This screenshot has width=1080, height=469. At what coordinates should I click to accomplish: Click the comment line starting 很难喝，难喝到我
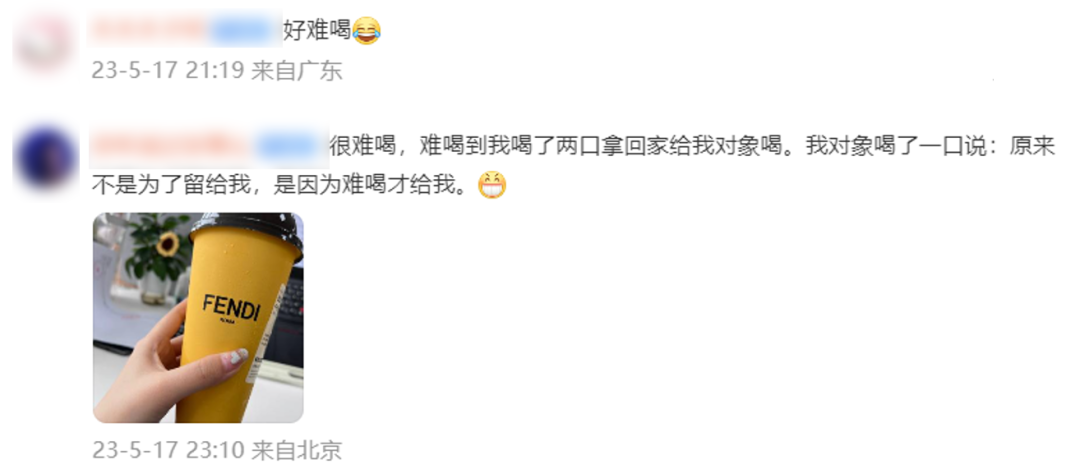click(x=692, y=147)
